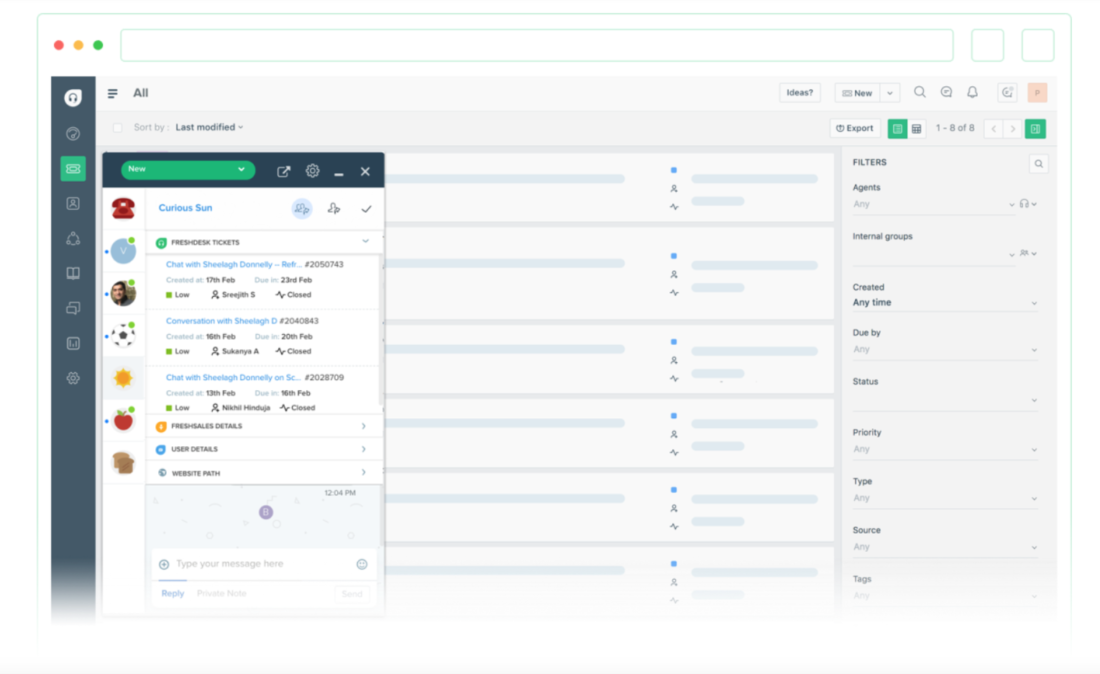Pop out the chat conversation window
The width and height of the screenshot is (1100, 674).
(x=283, y=170)
